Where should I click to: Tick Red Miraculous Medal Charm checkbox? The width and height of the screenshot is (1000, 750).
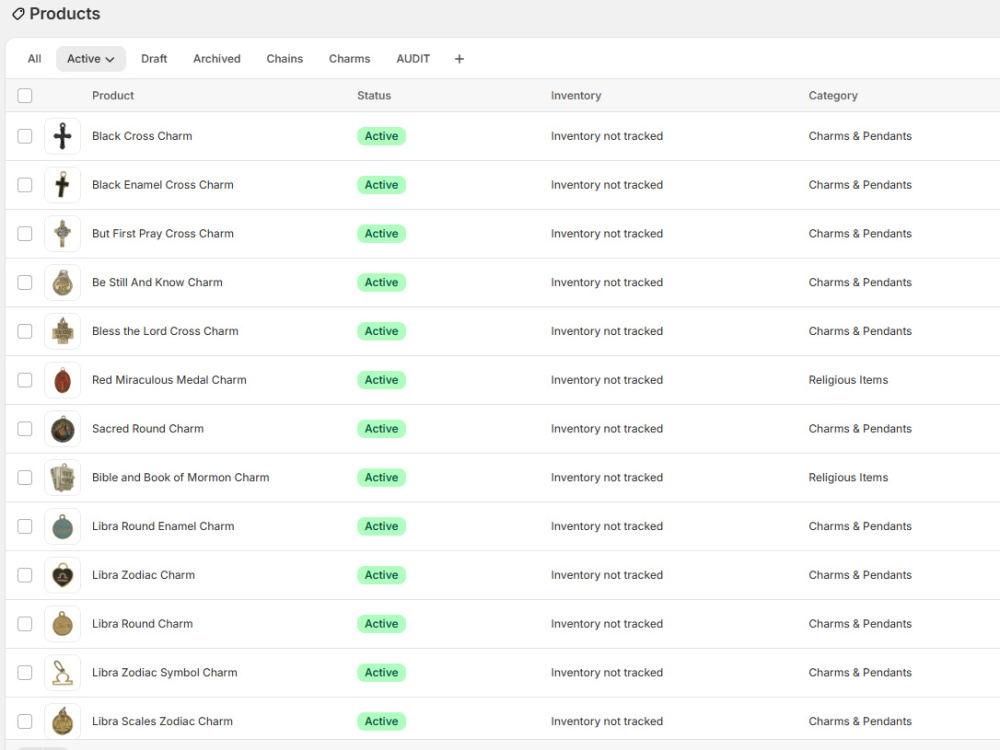click(25, 380)
